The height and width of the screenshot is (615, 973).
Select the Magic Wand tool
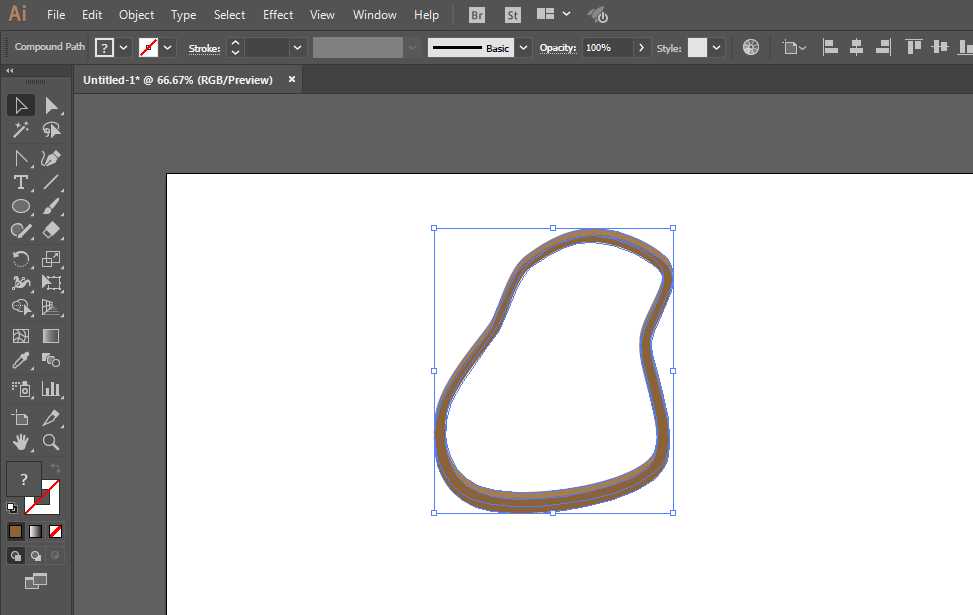pos(20,131)
